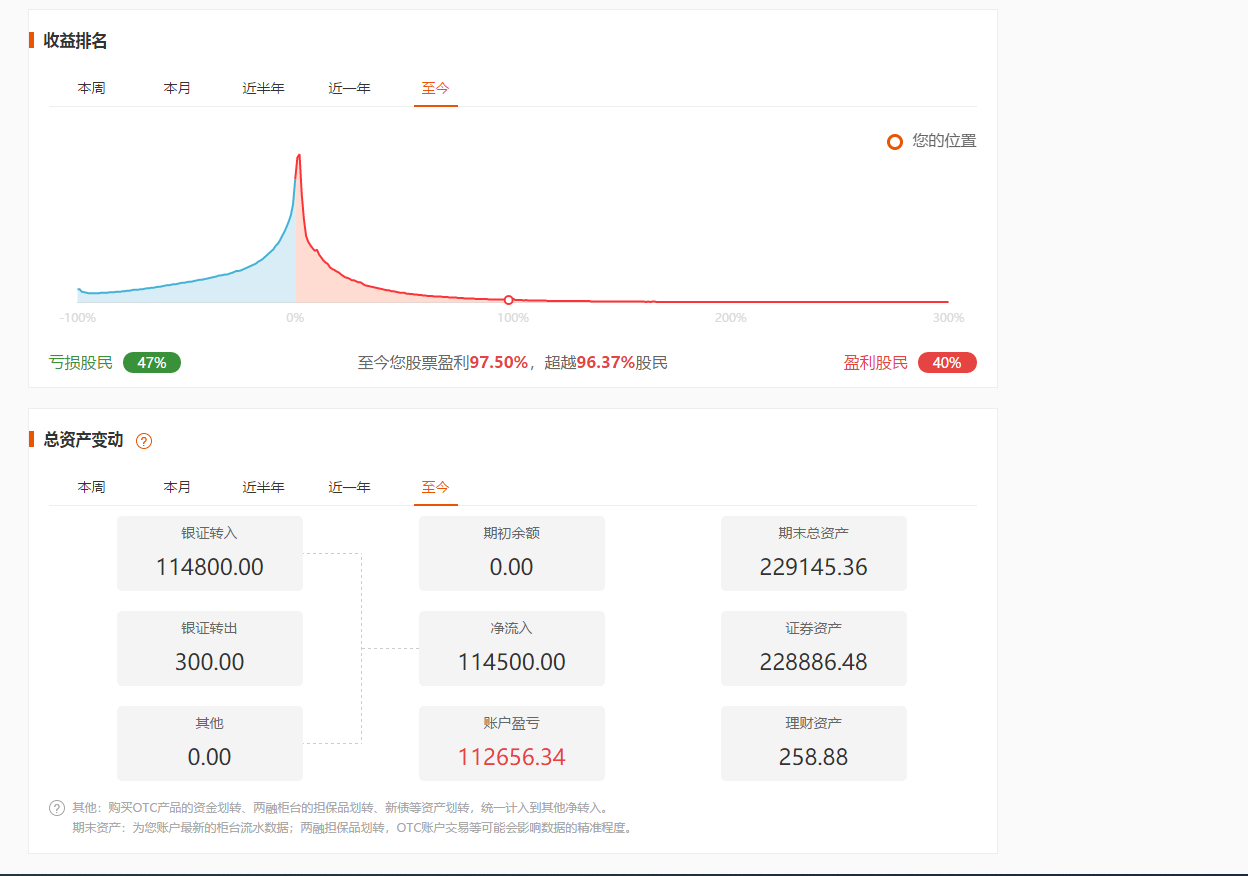The width and height of the screenshot is (1248, 876).
Task: Click the 100% axis label on chart
Action: point(513,318)
